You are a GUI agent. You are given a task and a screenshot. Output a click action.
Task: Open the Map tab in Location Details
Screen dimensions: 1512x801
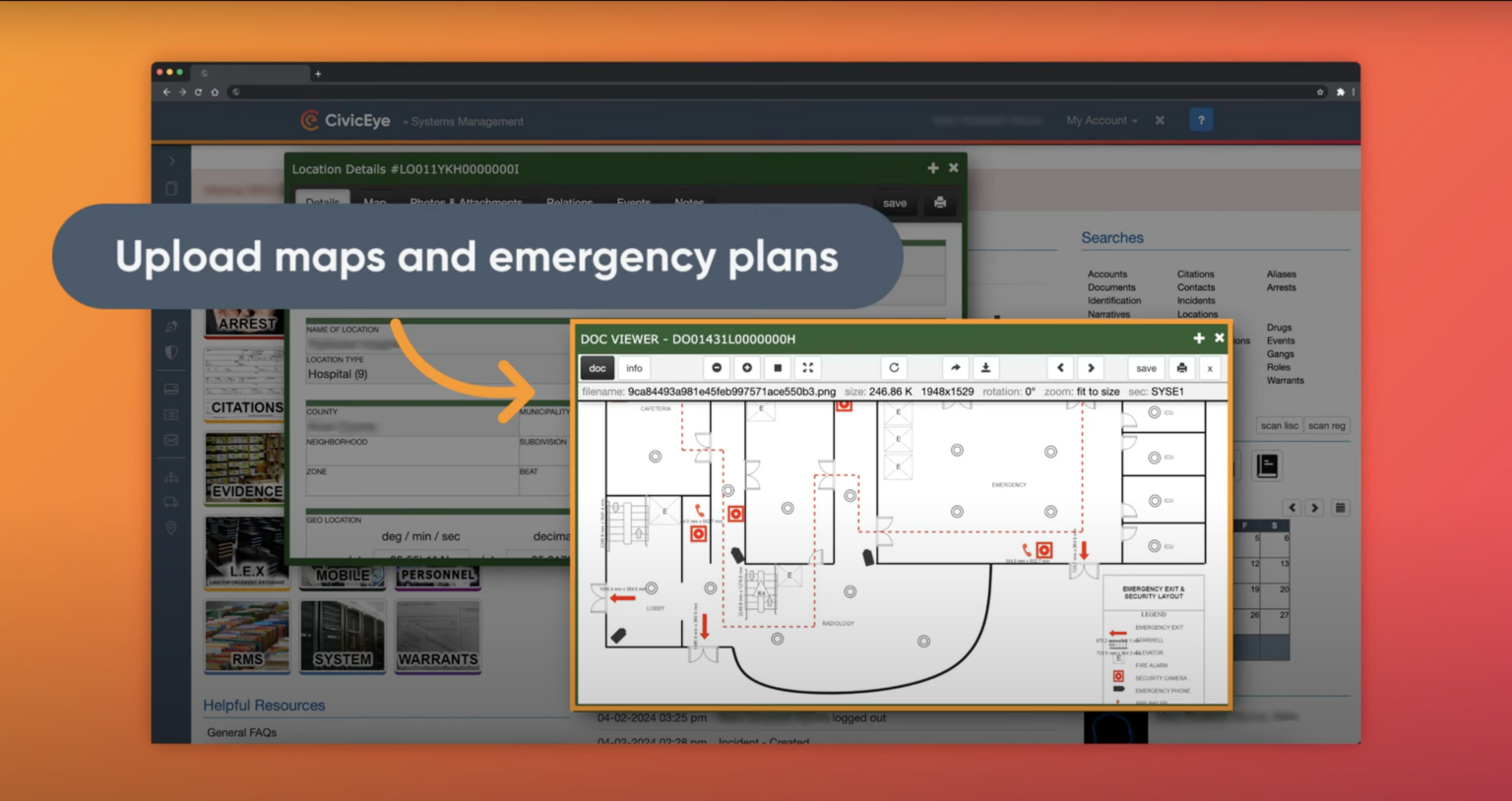pos(374,203)
